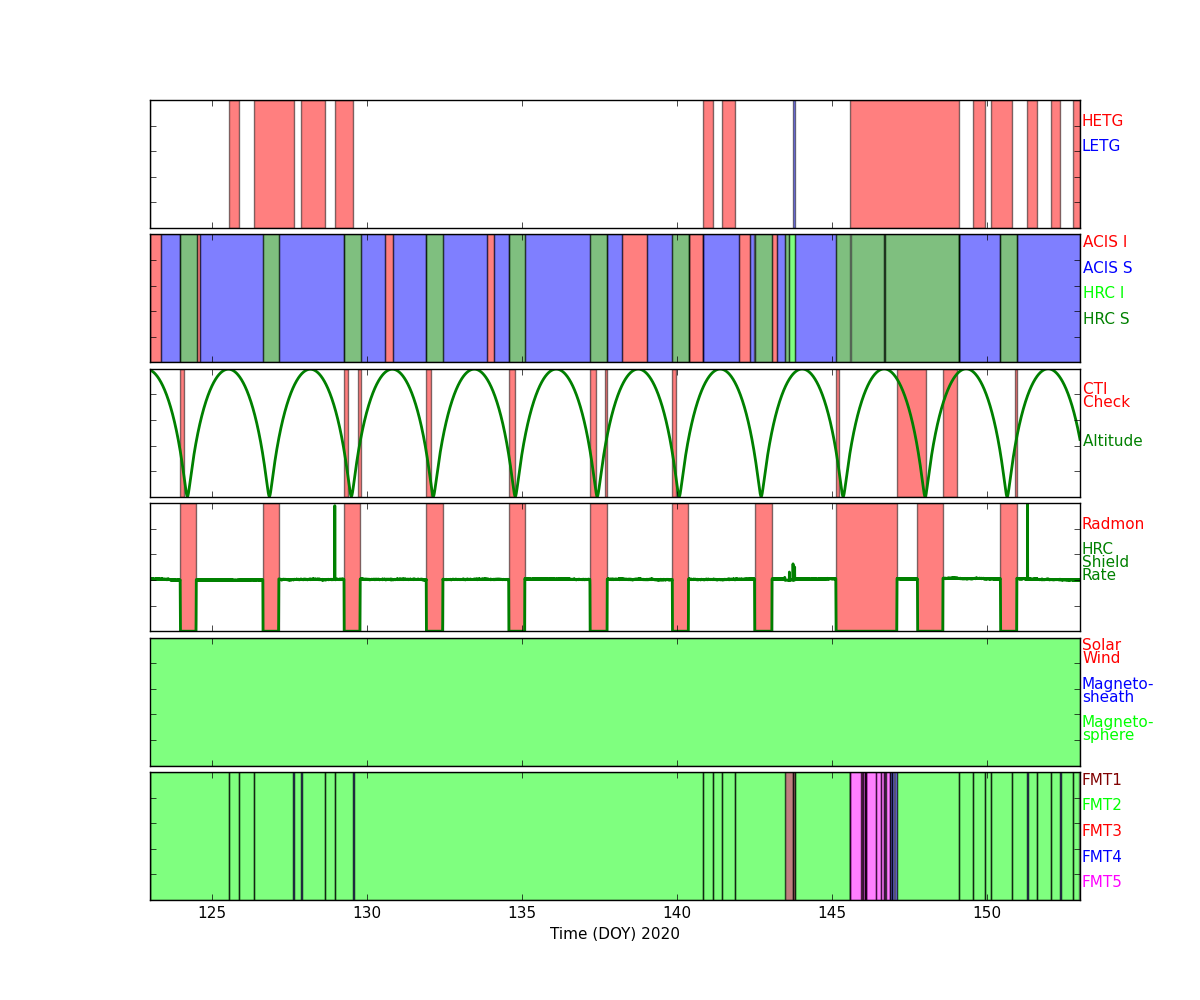Click the CTI Check label
Screen dimensions: 1200x1000
tap(1105, 396)
